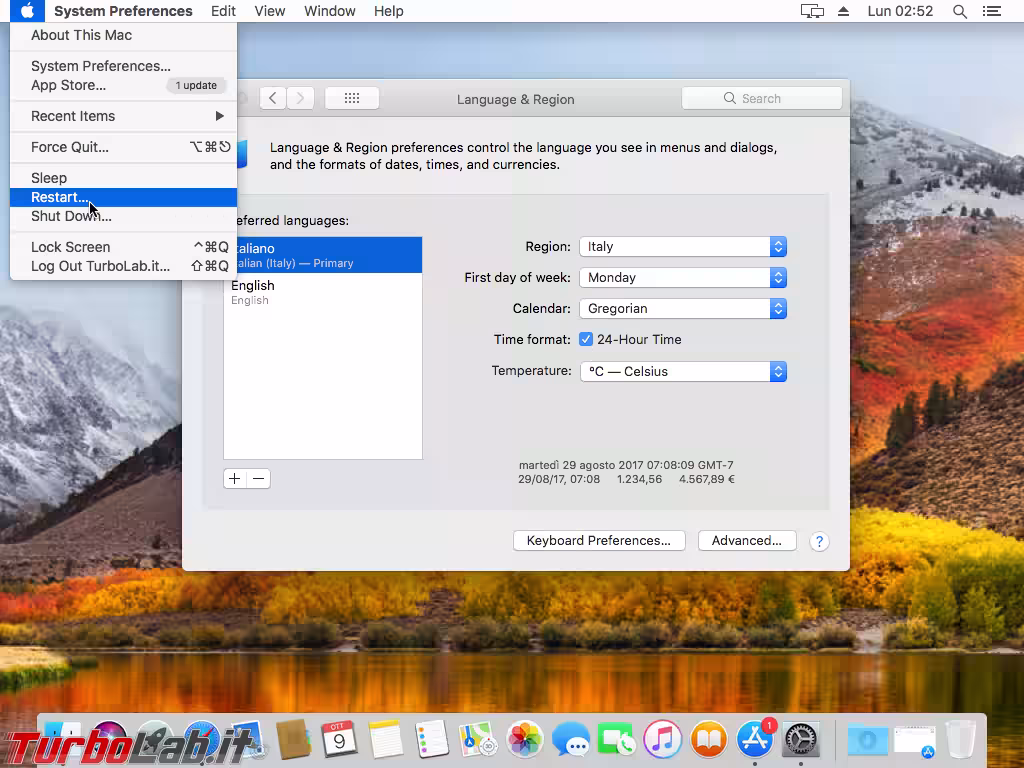Click the Advanced button
The image size is (1024, 768).
pyautogui.click(x=747, y=540)
